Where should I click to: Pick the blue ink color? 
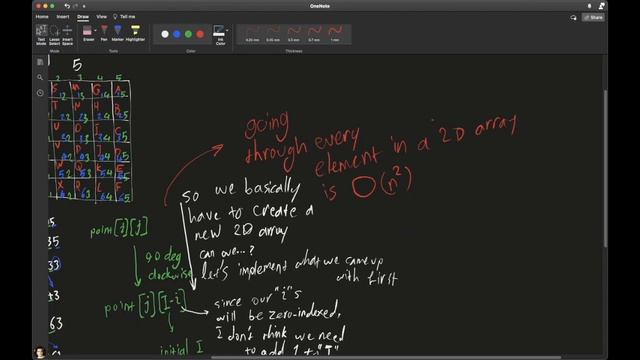tap(177, 34)
